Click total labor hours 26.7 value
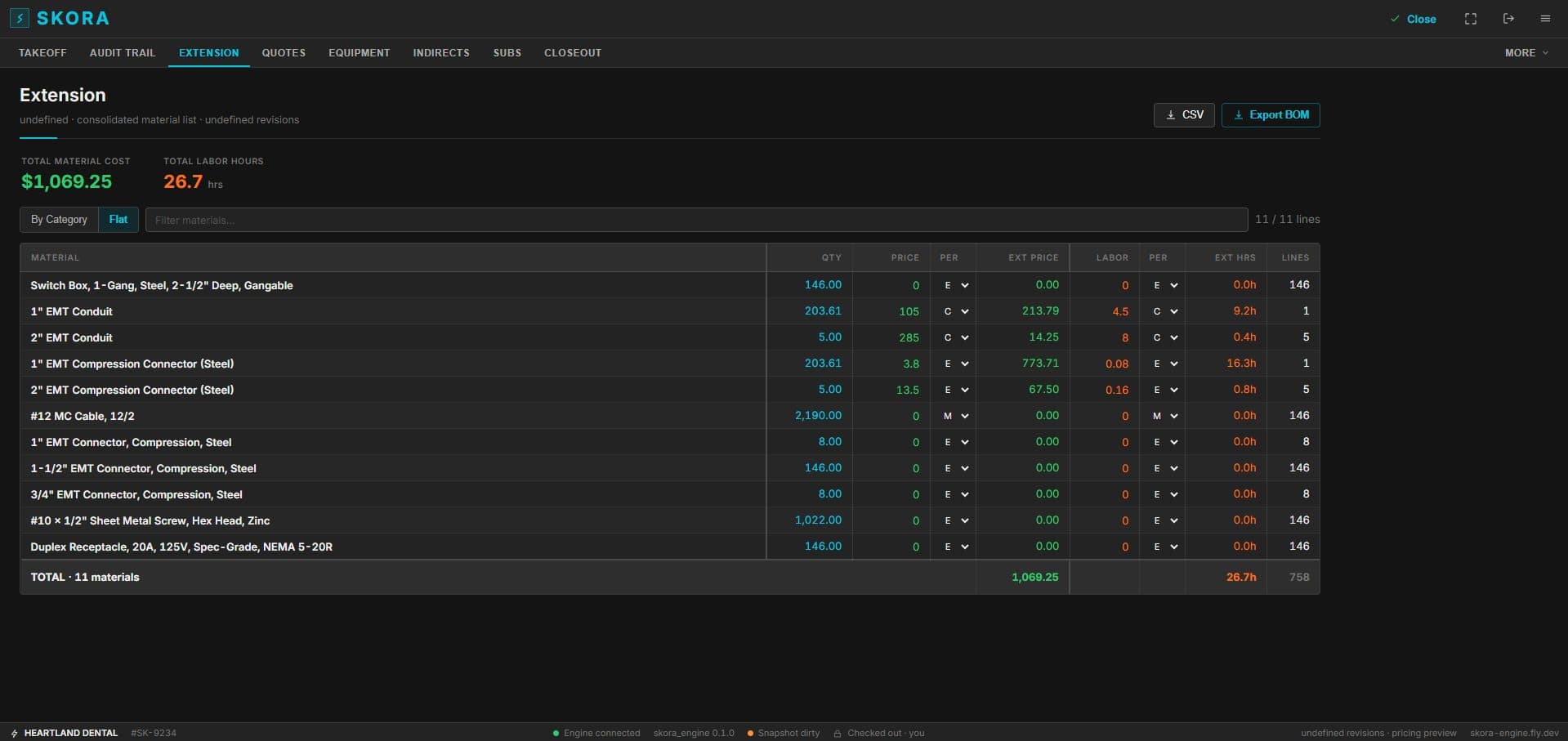 (183, 181)
